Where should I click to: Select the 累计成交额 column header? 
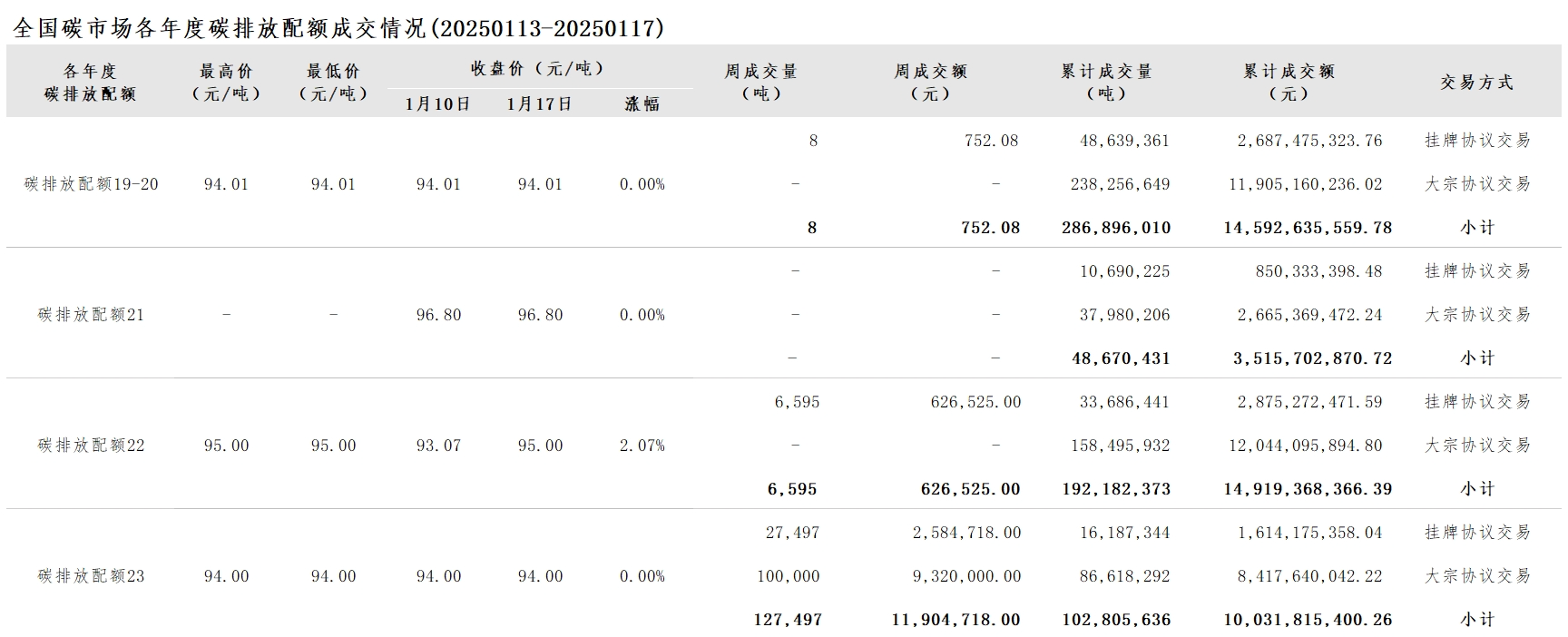tap(1289, 82)
